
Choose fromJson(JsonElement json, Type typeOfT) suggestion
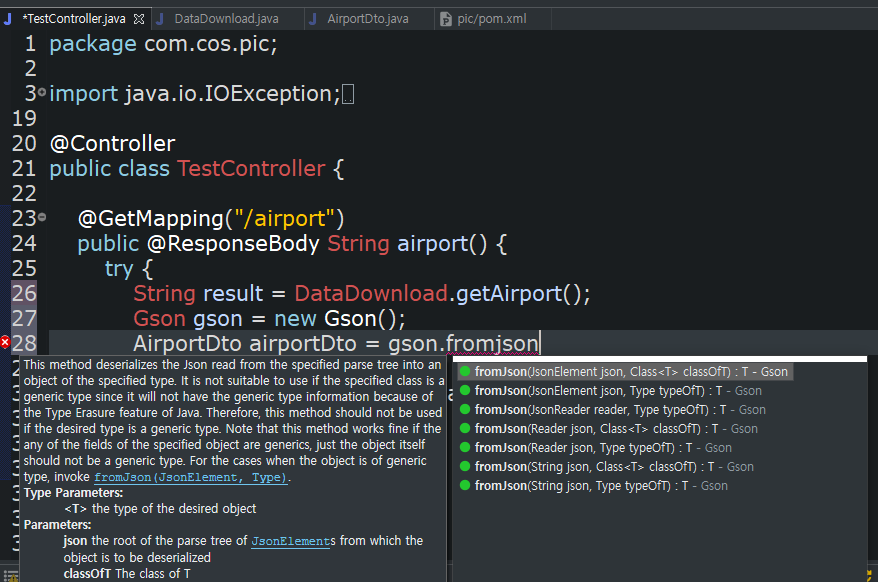618,390
